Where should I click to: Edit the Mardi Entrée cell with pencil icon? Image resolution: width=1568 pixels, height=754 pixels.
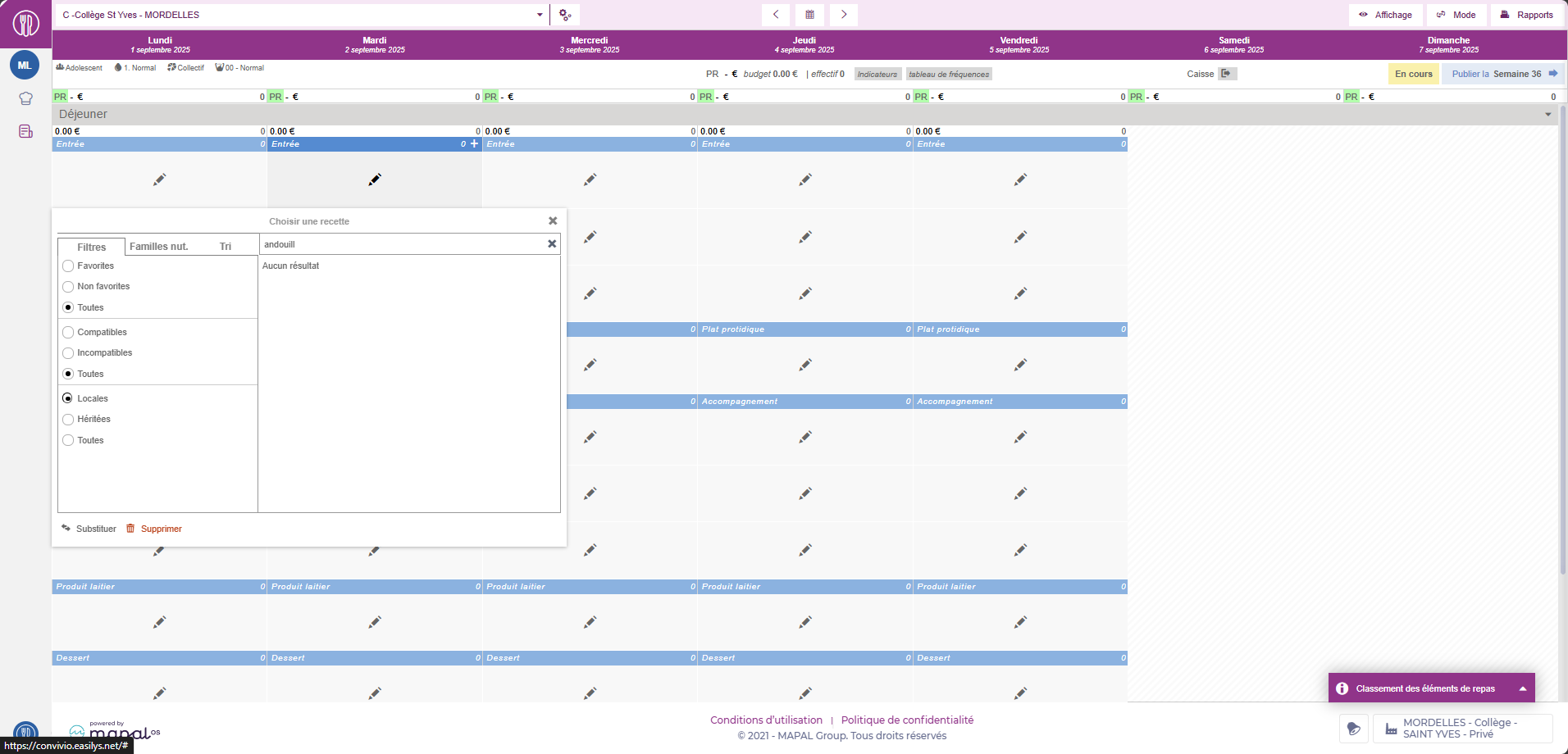[375, 179]
